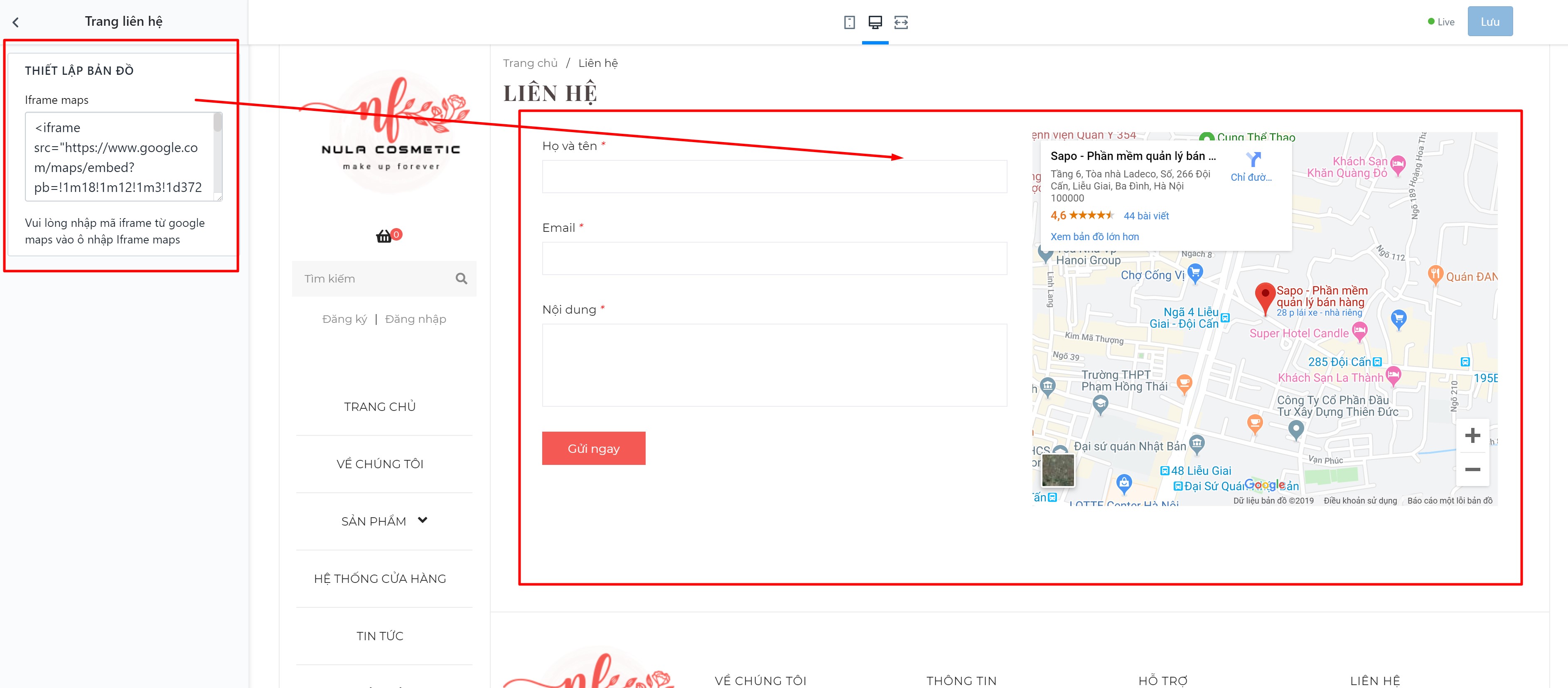Open the 44 bài viết reviews link

coord(1145,216)
